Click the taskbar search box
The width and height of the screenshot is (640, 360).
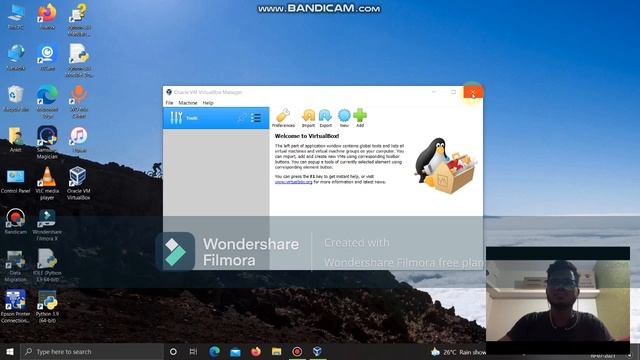tap(91, 351)
